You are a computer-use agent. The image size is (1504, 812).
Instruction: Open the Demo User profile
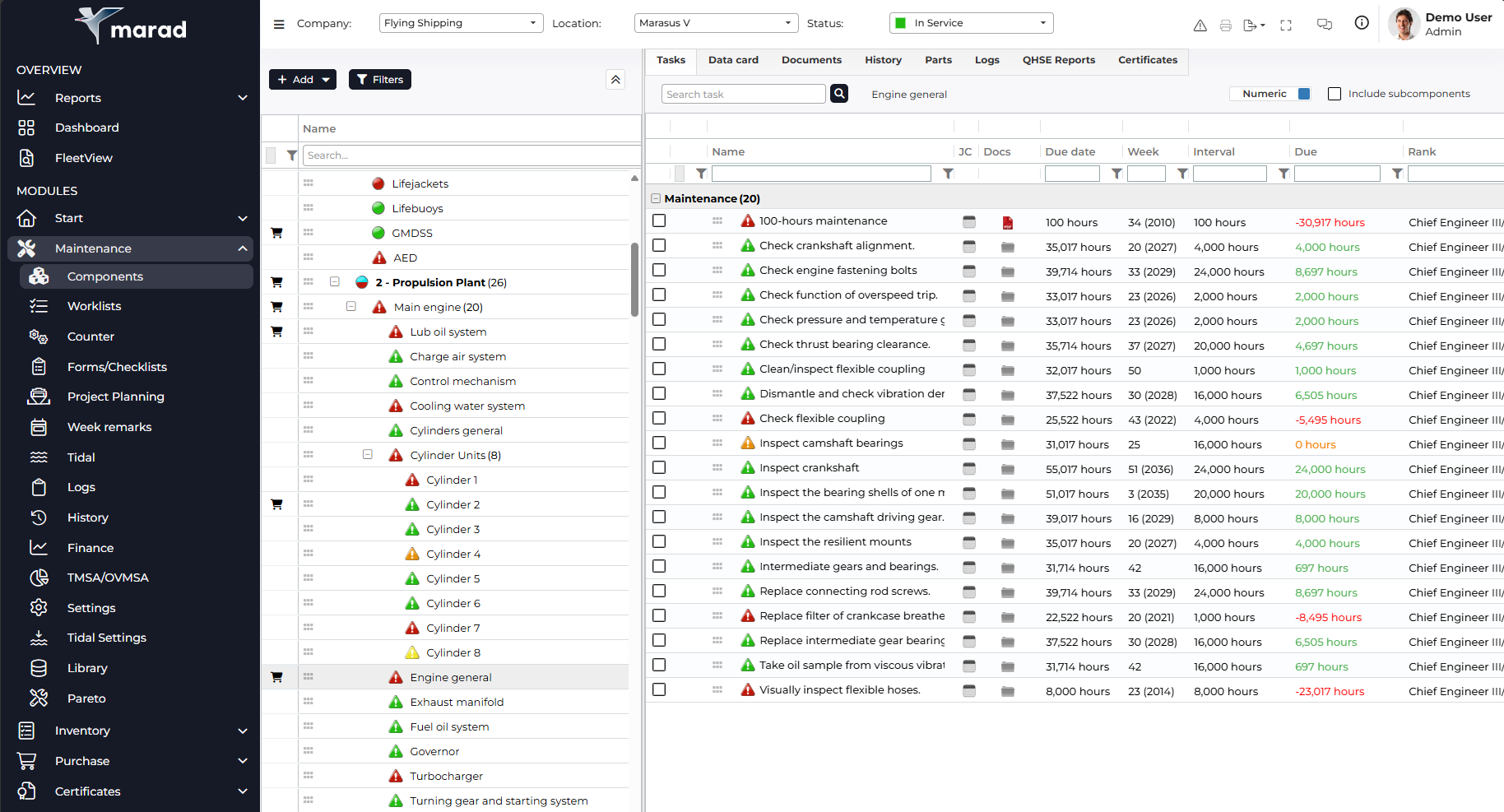point(1441,24)
